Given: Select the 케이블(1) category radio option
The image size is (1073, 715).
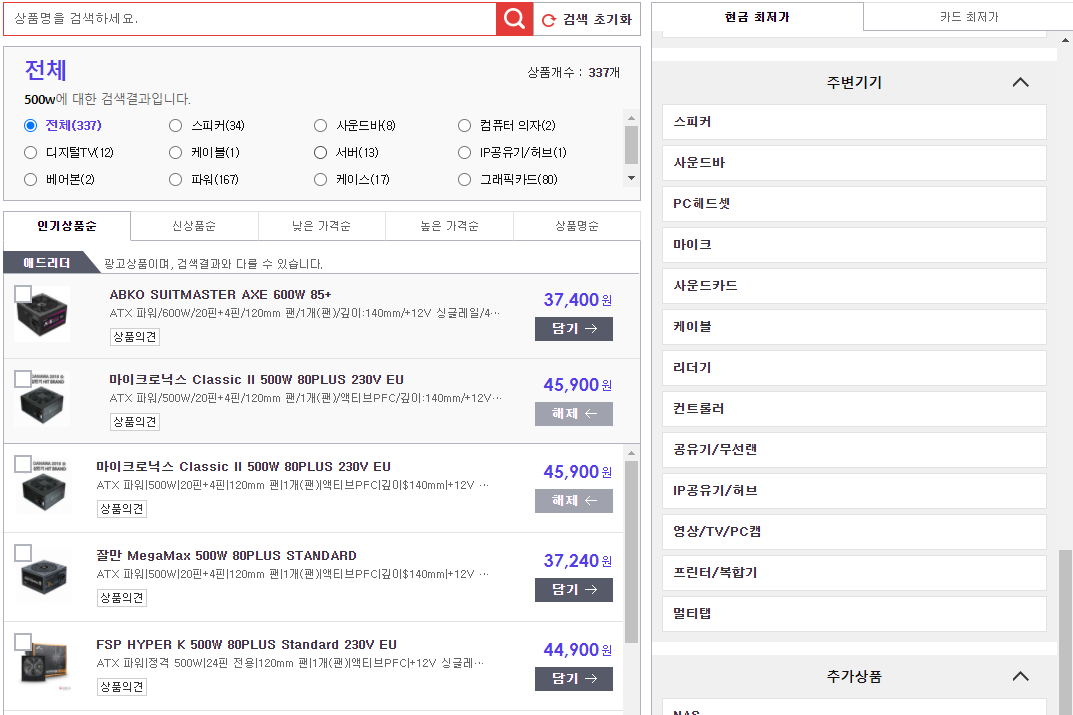Looking at the screenshot, I should click(x=175, y=153).
